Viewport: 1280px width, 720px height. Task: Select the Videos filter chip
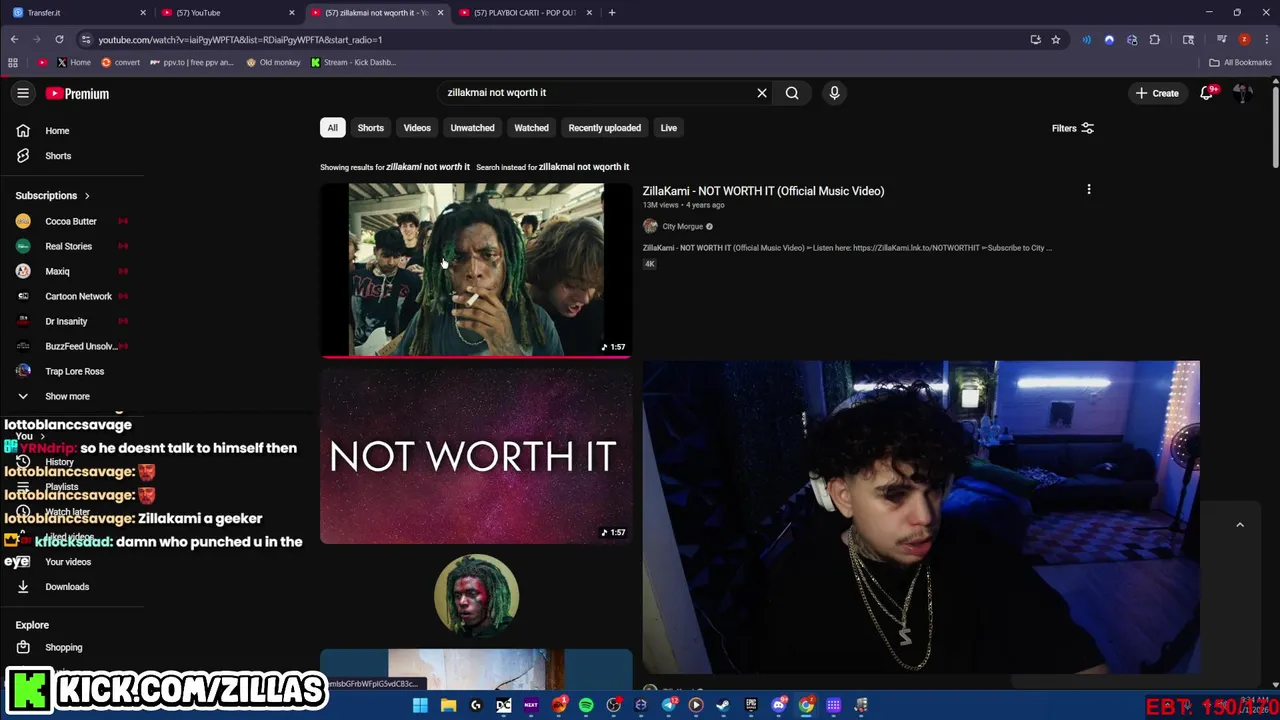417,128
